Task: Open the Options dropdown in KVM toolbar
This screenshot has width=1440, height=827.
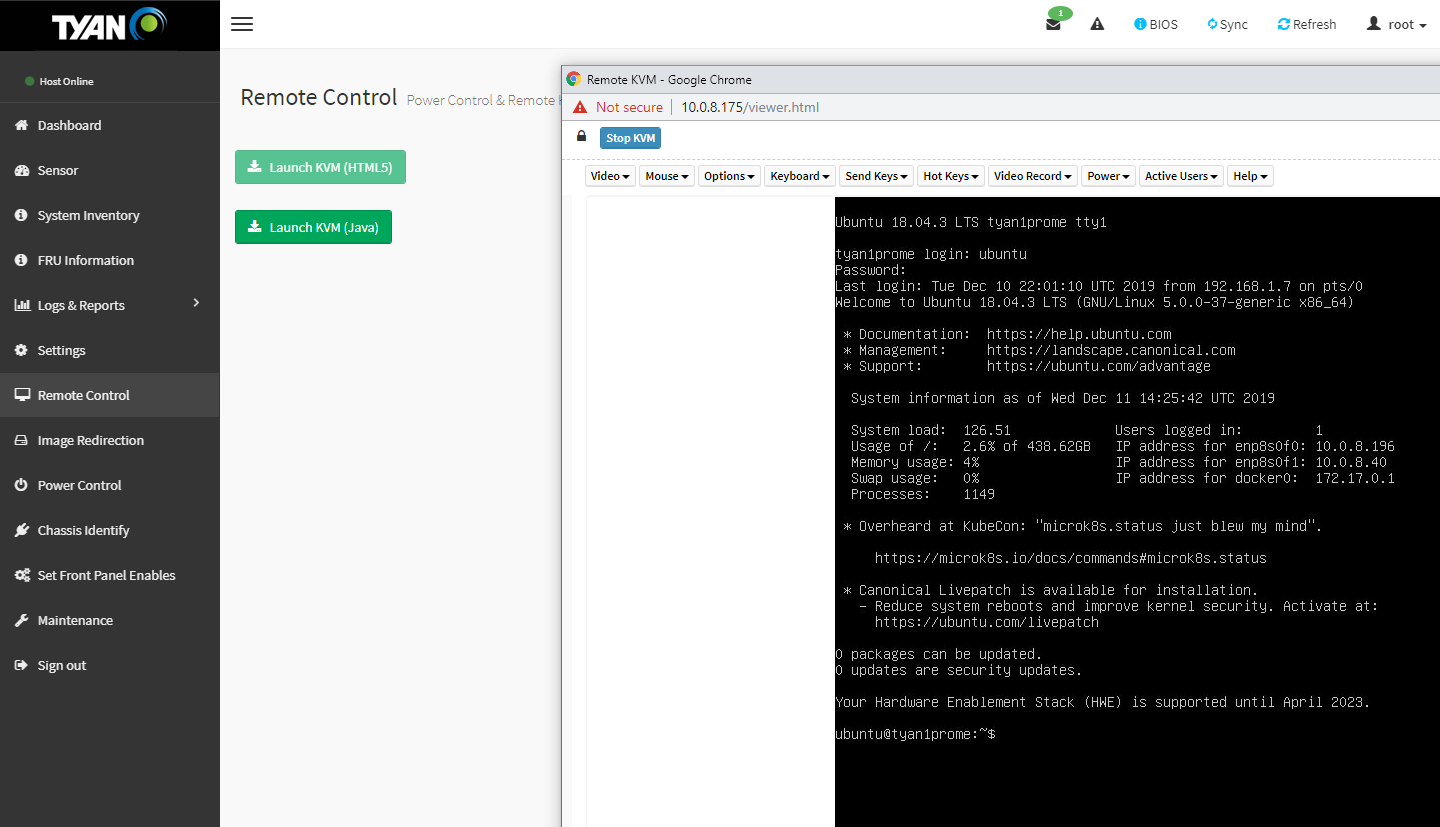Action: point(729,176)
